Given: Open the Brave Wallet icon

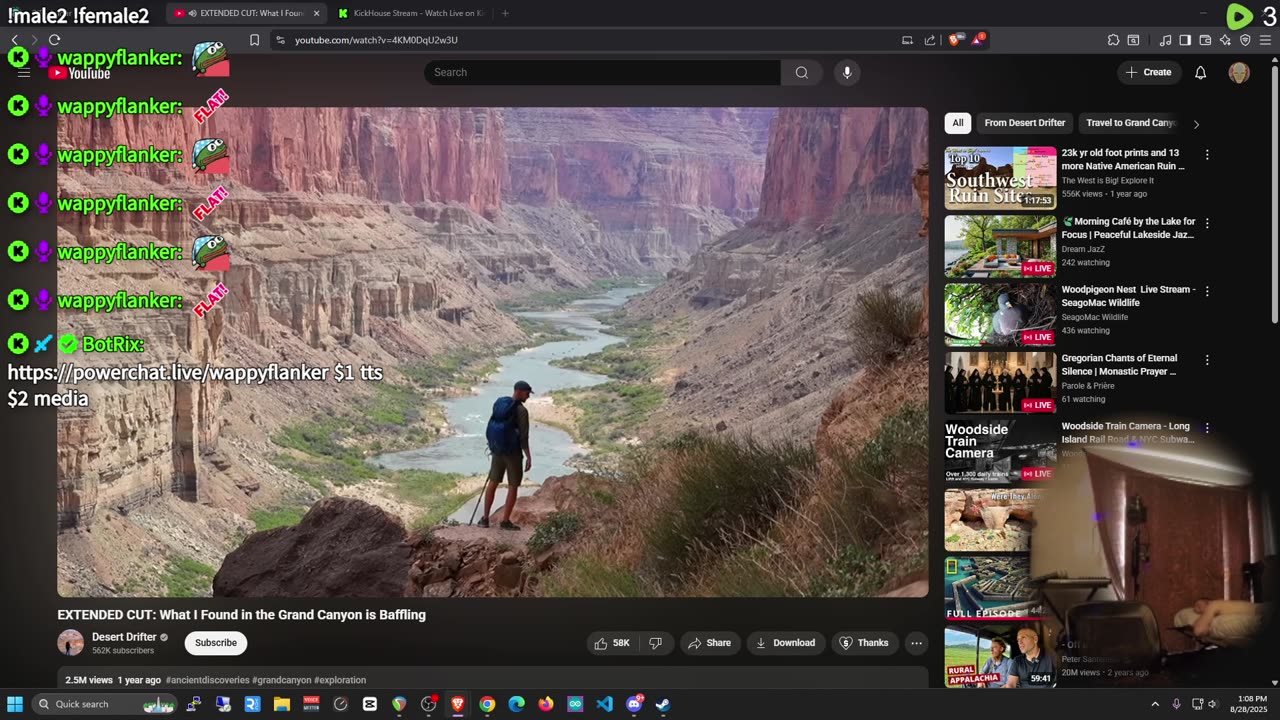Looking at the screenshot, I should (1205, 40).
